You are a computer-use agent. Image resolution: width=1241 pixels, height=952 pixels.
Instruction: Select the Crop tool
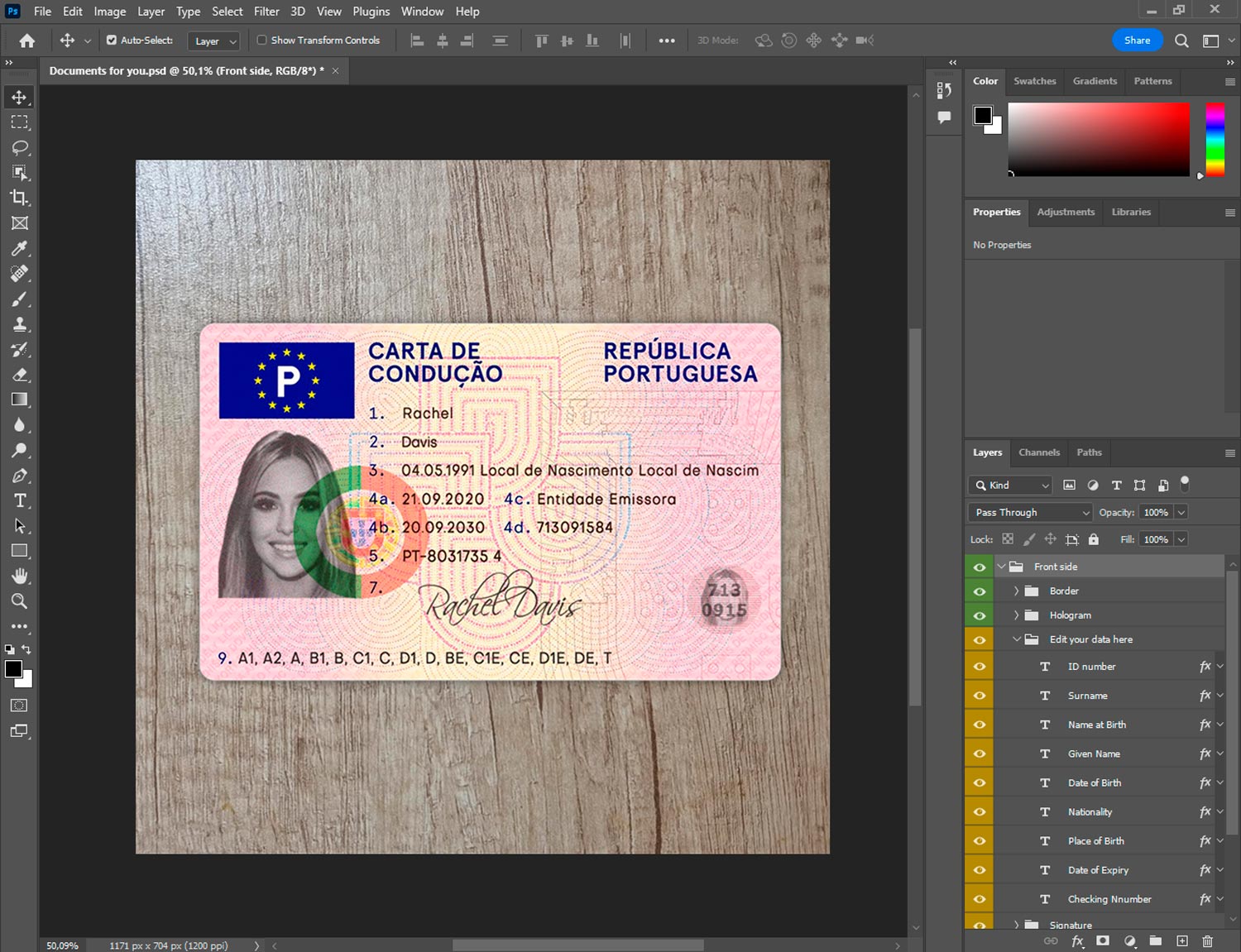(20, 198)
